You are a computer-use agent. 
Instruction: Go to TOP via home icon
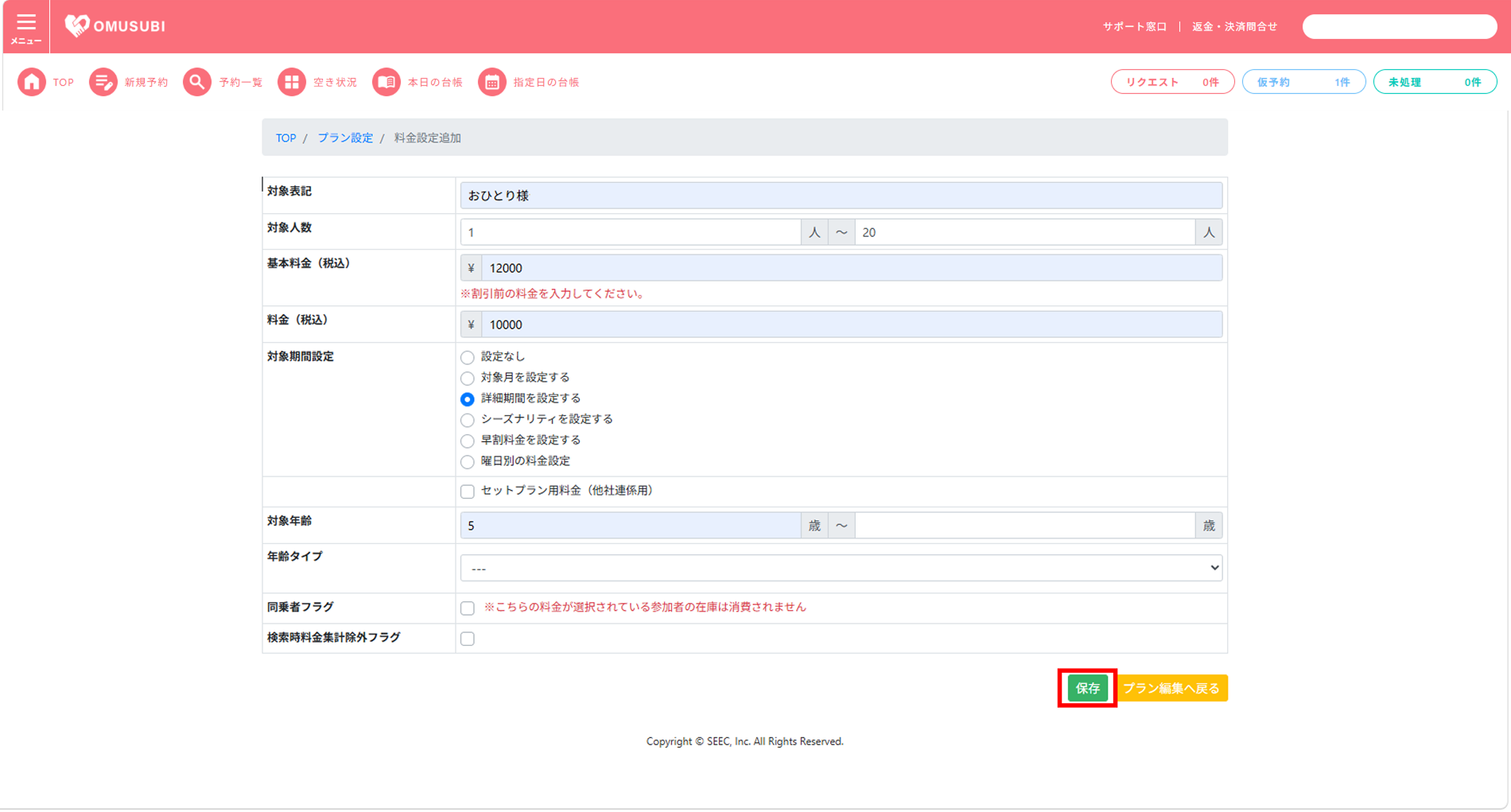(32, 82)
